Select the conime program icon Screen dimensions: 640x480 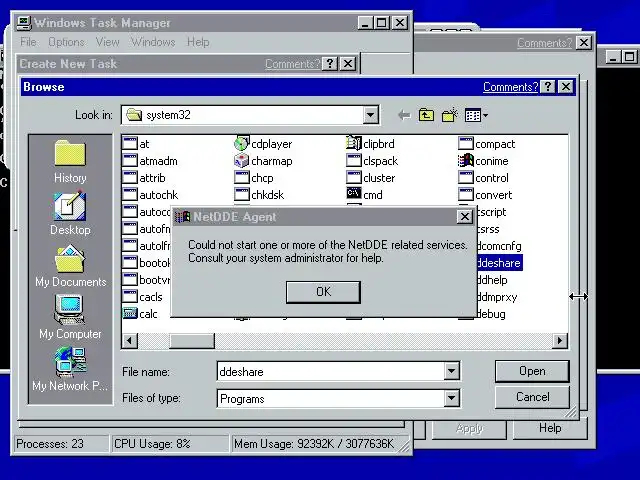(x=465, y=161)
